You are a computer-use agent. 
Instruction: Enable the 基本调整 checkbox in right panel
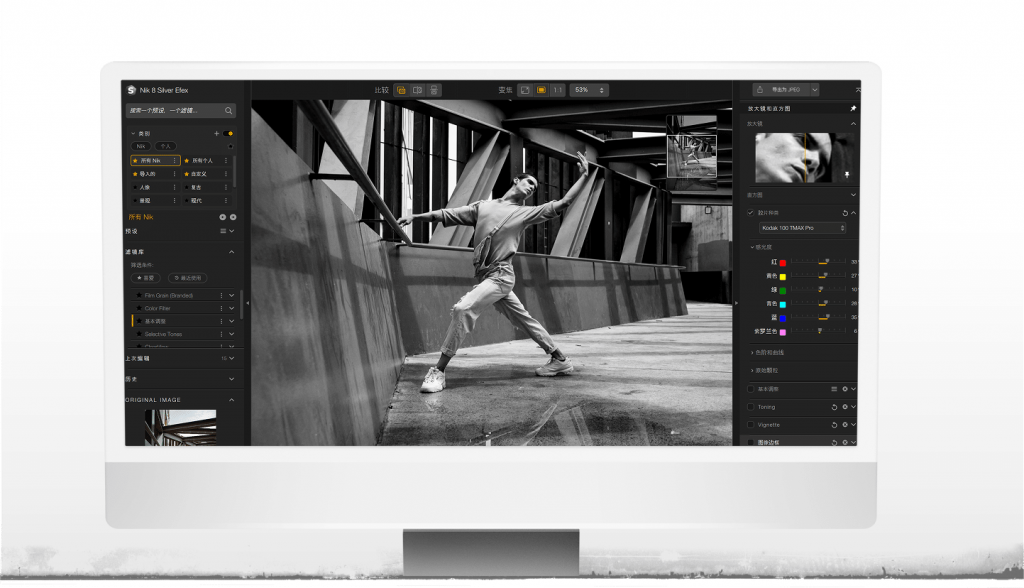click(x=750, y=389)
